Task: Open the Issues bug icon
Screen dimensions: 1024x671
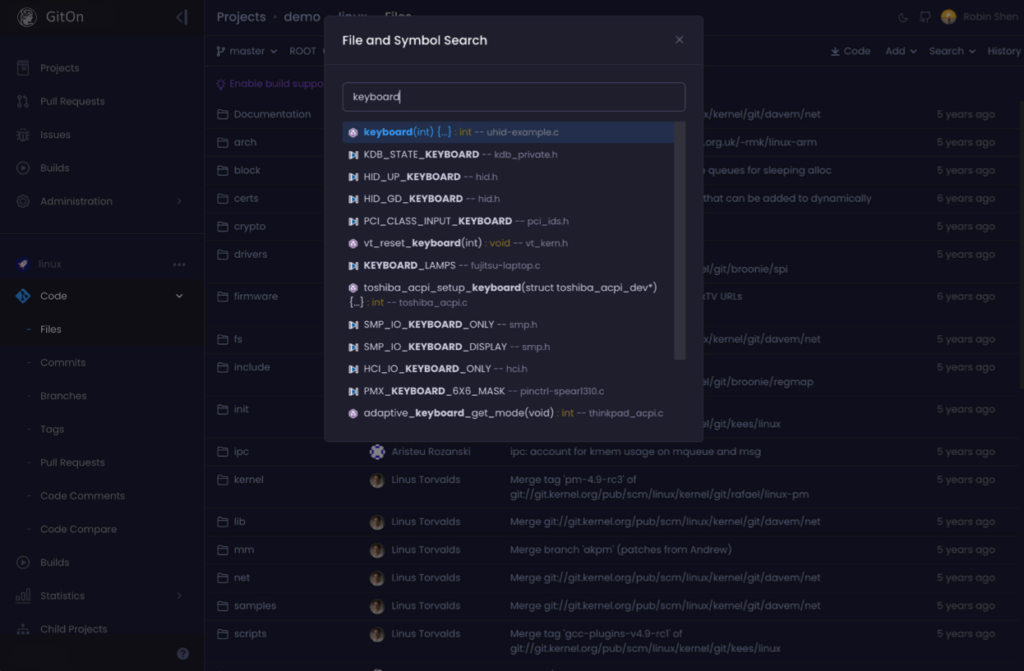Action: (x=23, y=135)
